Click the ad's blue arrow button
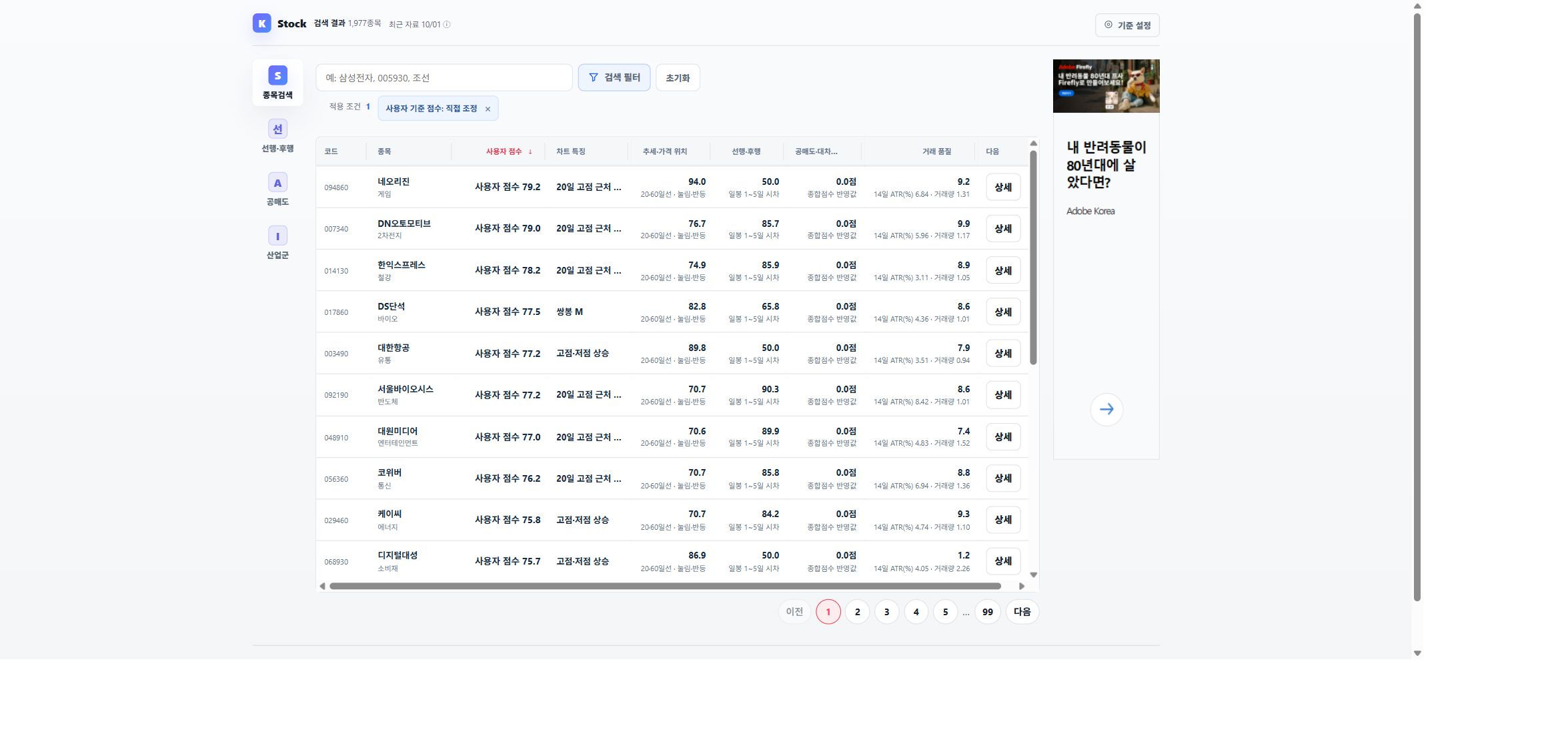The width and height of the screenshot is (1568, 732). coord(1106,409)
